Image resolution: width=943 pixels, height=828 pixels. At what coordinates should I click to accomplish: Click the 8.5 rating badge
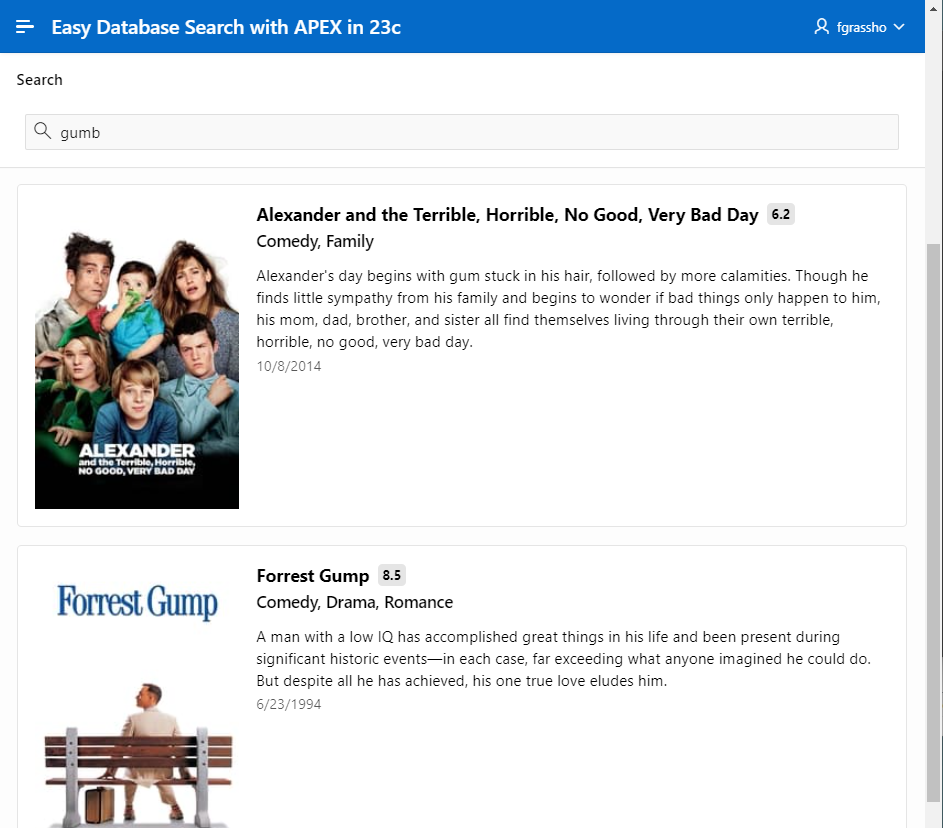392,575
